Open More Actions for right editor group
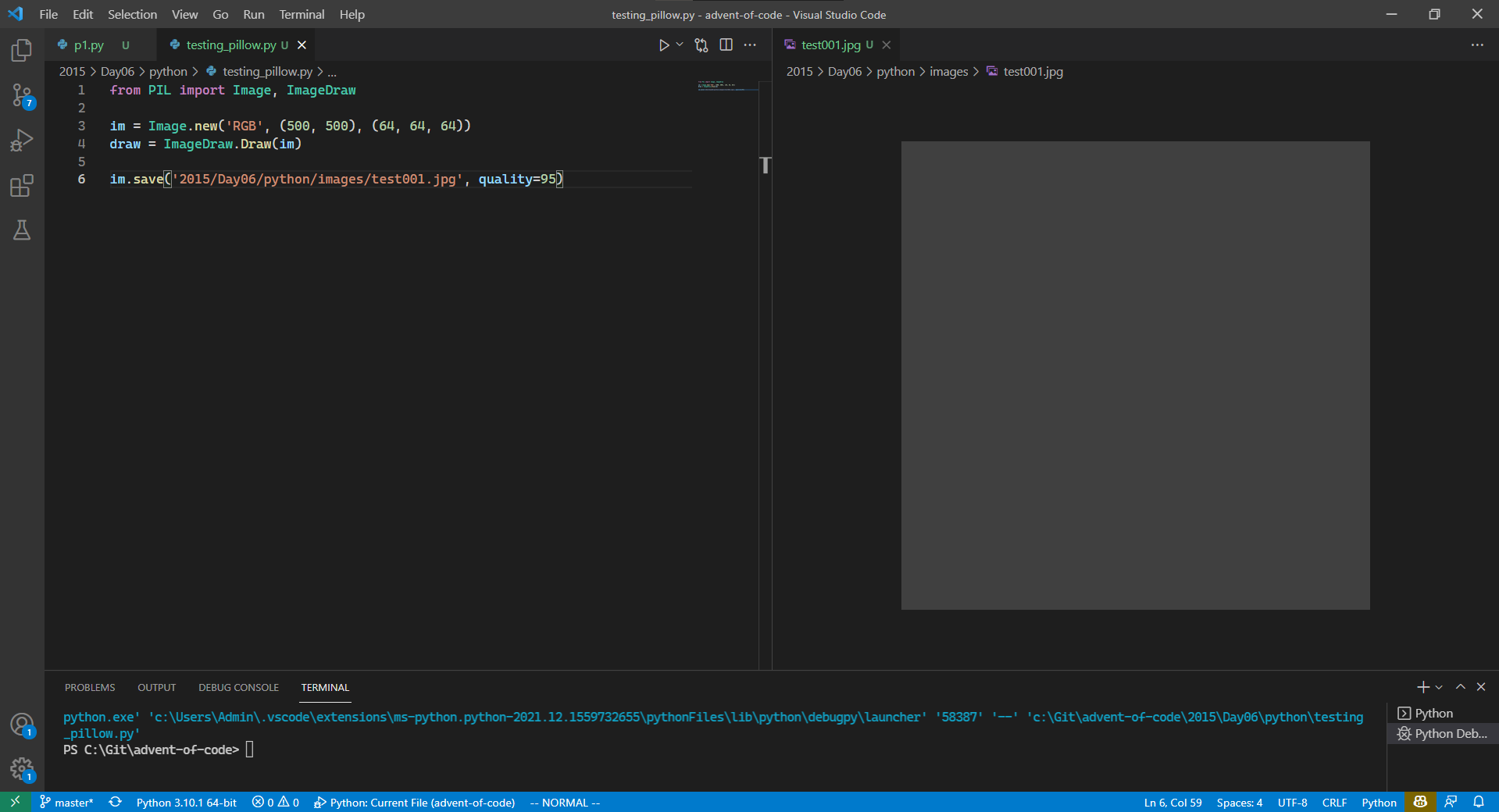 point(1477,45)
